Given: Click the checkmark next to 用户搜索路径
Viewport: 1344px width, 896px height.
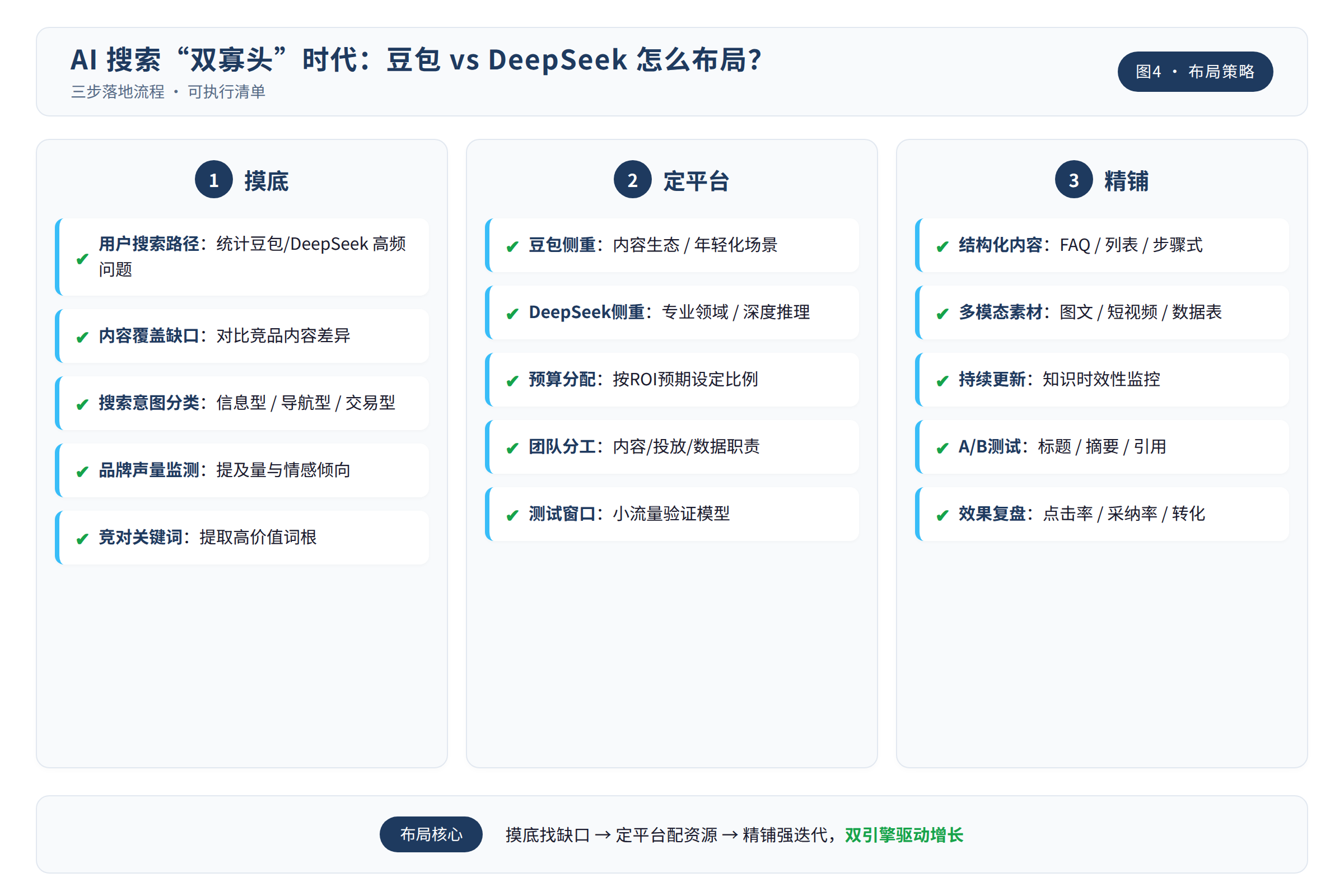Looking at the screenshot, I should [x=82, y=258].
